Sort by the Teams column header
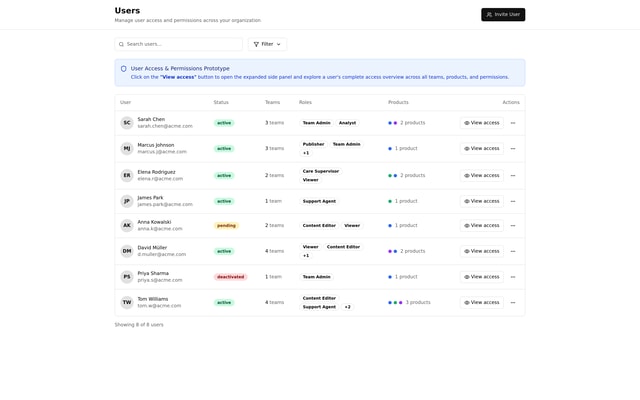 (272, 102)
